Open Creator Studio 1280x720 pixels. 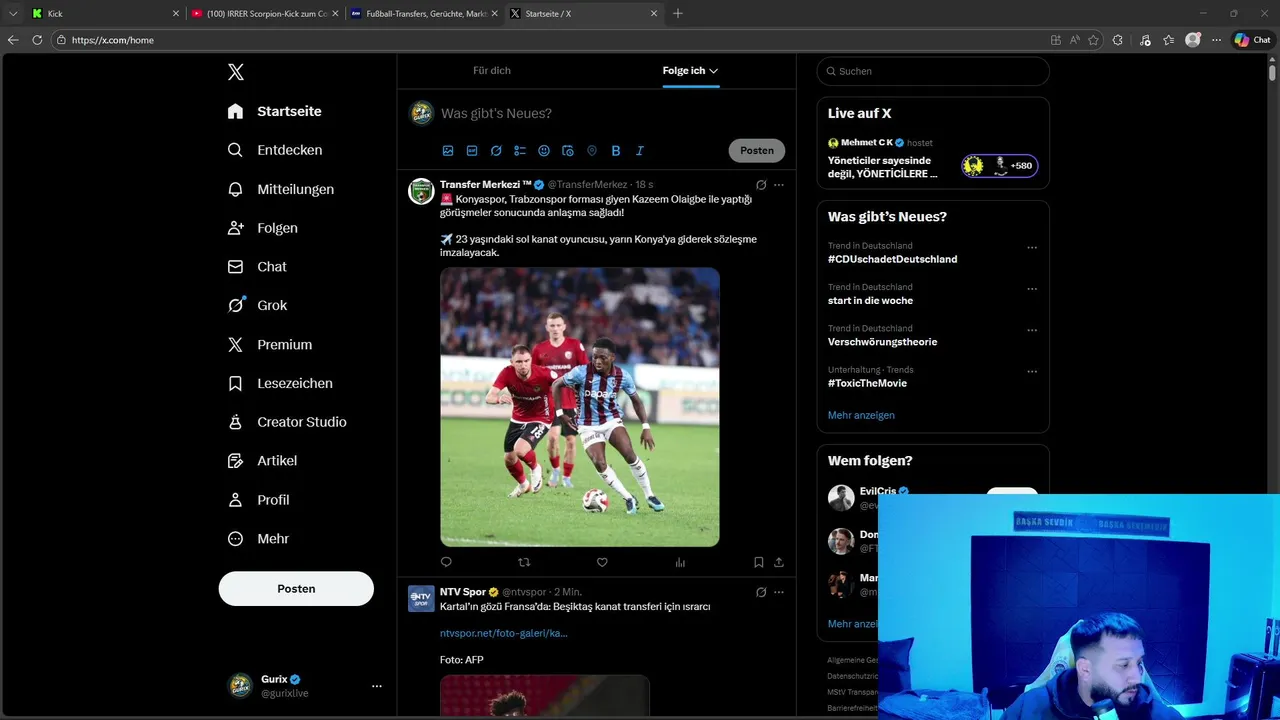coord(287,422)
